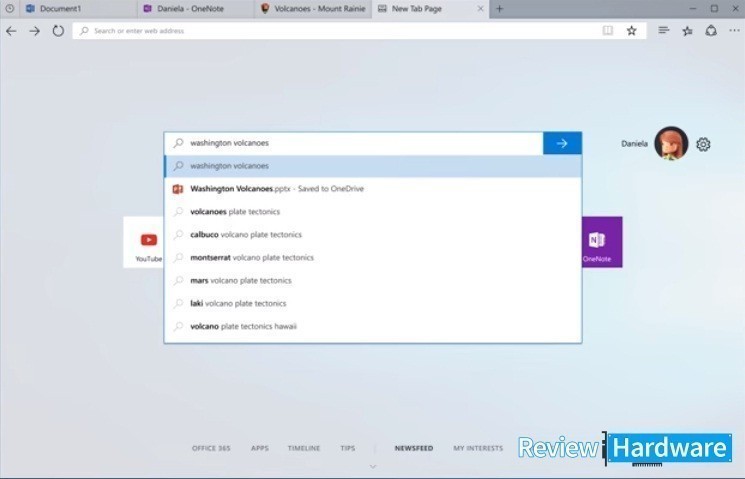Viewport: 745px width, 479px height.
Task: Open the reading view icon
Action: tap(607, 31)
